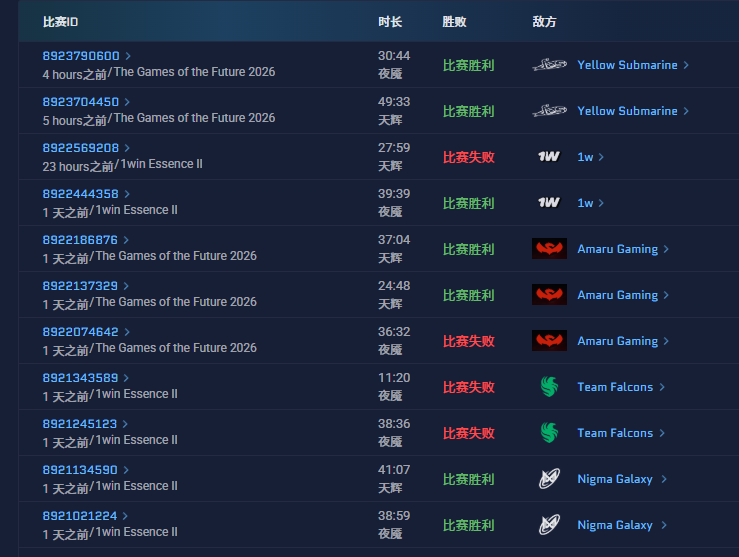The width and height of the screenshot is (739, 557).
Task: Open Nigma Galaxy link in 38:59 match
Action: (x=615, y=525)
